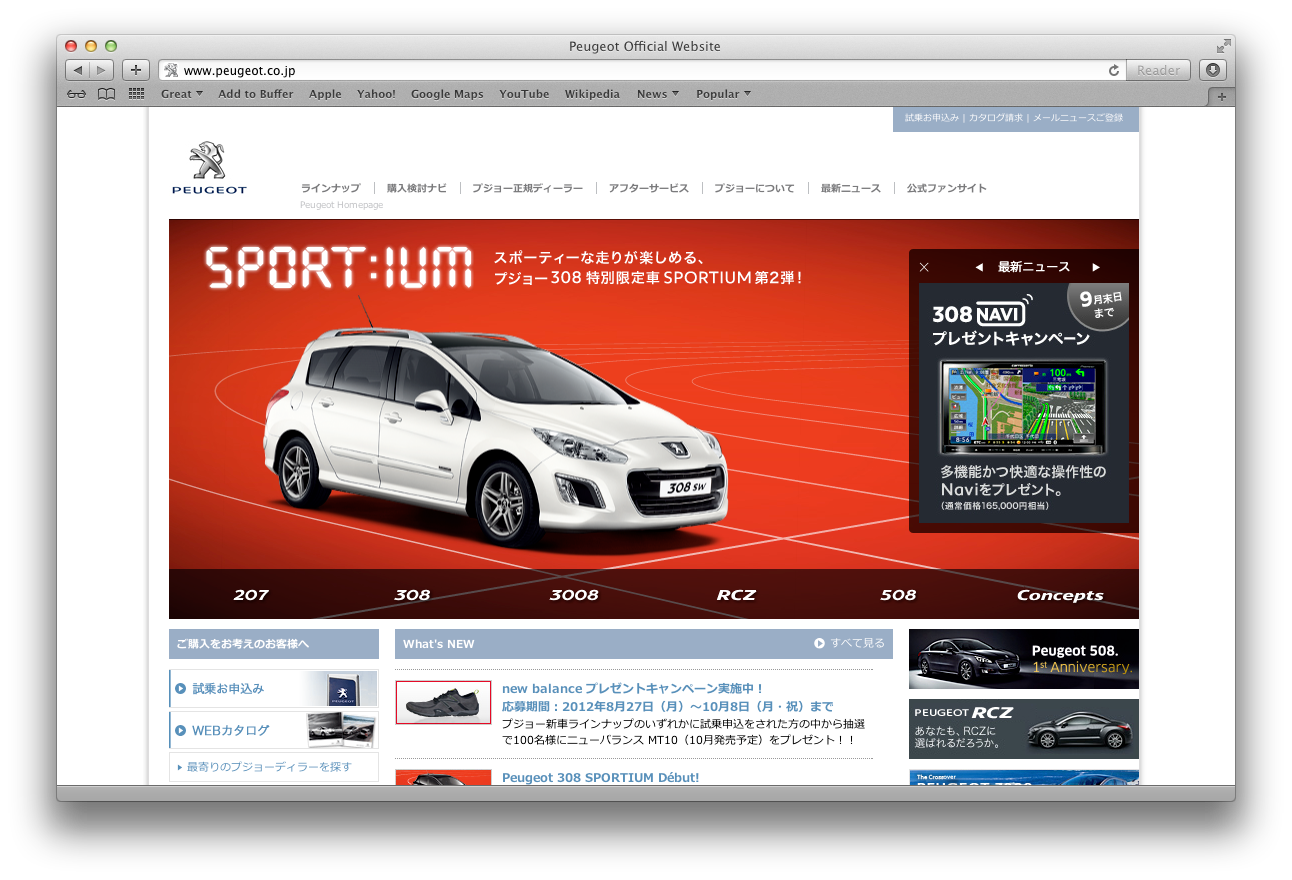Select the 508 model tab
The image size is (1292, 880).
point(898,595)
